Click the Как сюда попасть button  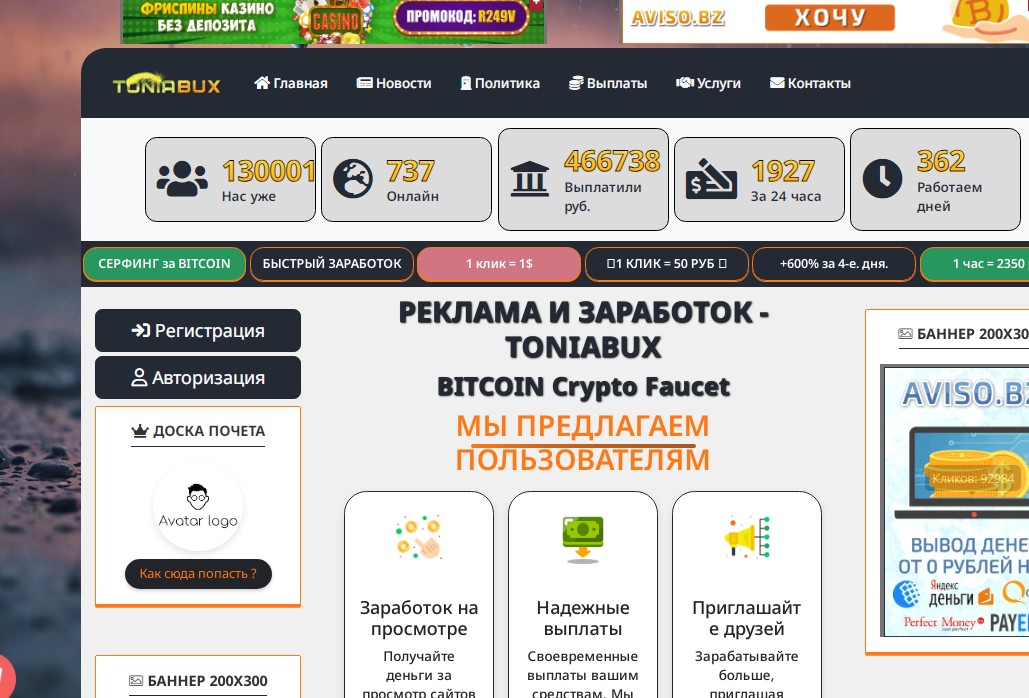(198, 574)
